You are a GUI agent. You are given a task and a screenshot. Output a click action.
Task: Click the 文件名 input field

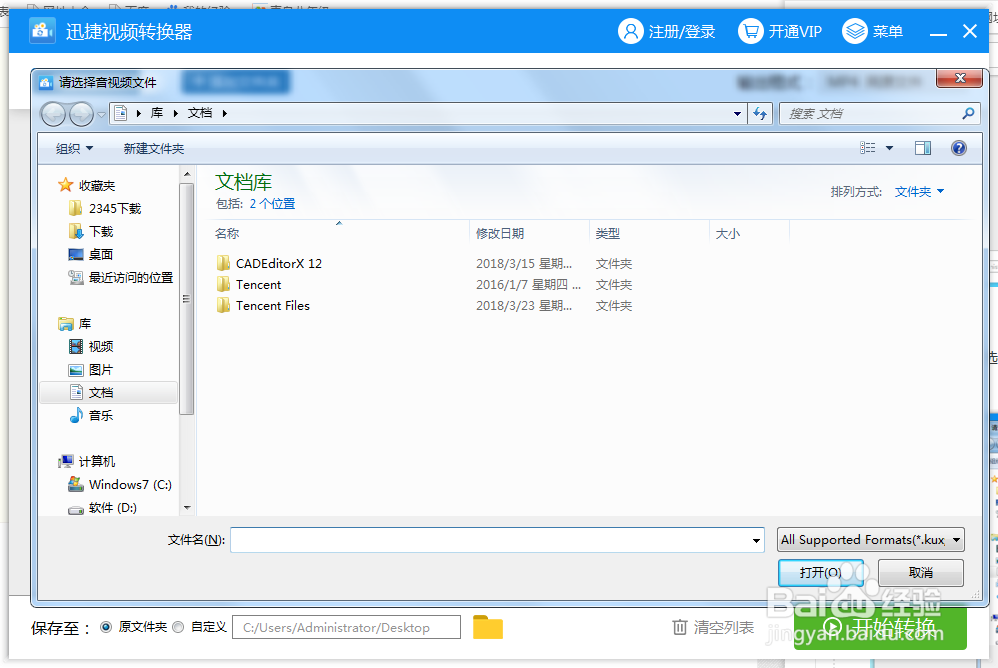[491, 540]
